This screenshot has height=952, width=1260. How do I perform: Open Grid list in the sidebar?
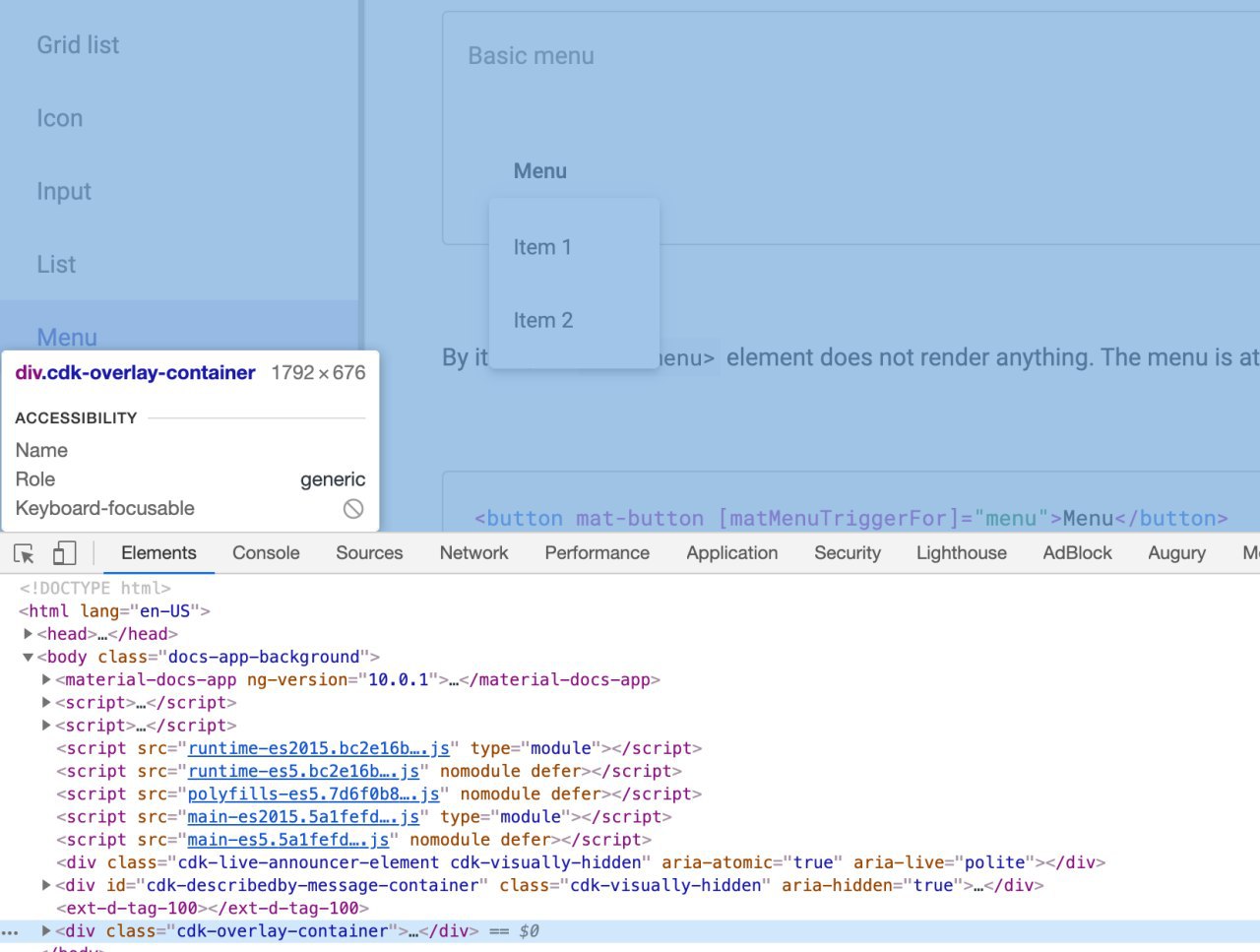click(x=78, y=45)
